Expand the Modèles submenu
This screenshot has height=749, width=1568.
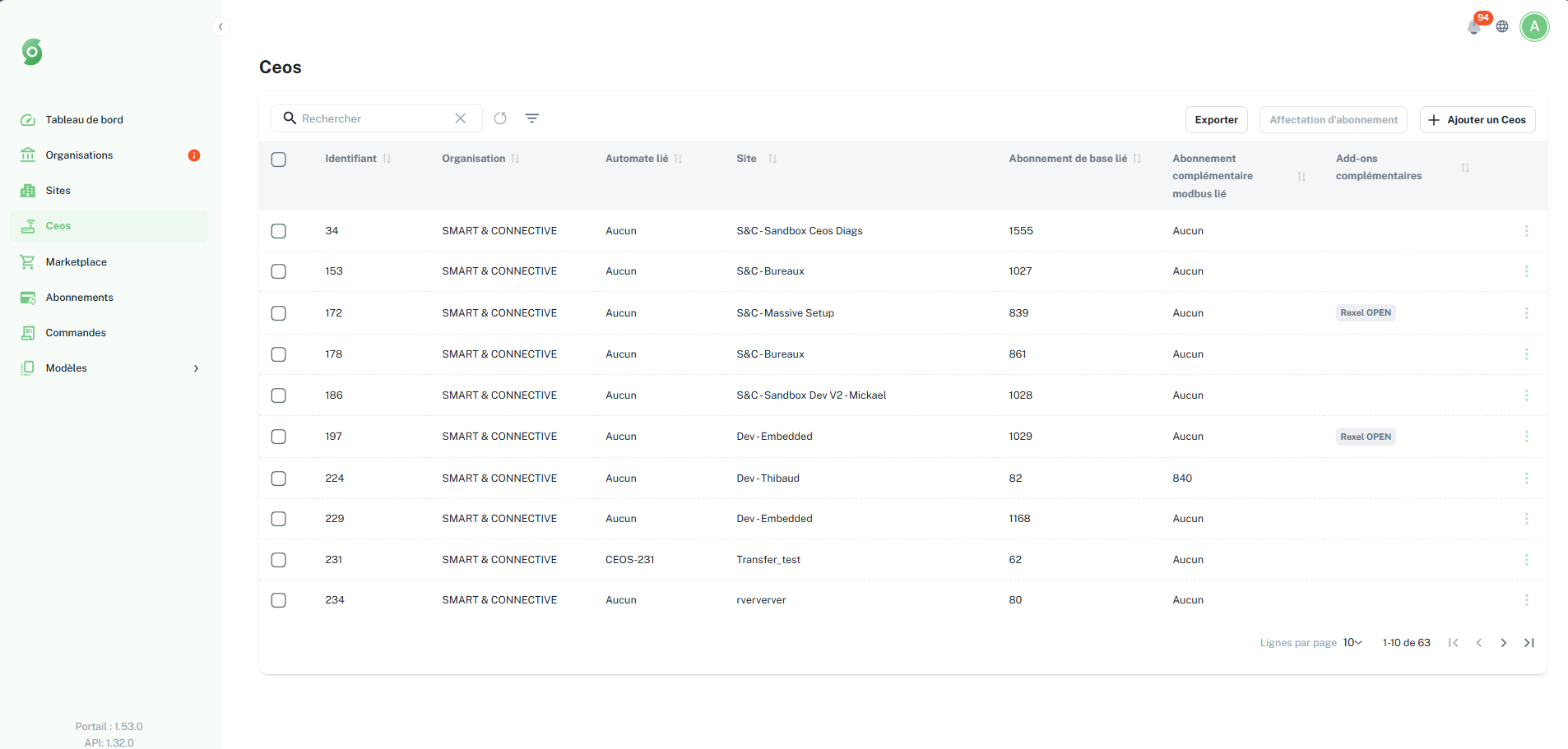click(196, 368)
